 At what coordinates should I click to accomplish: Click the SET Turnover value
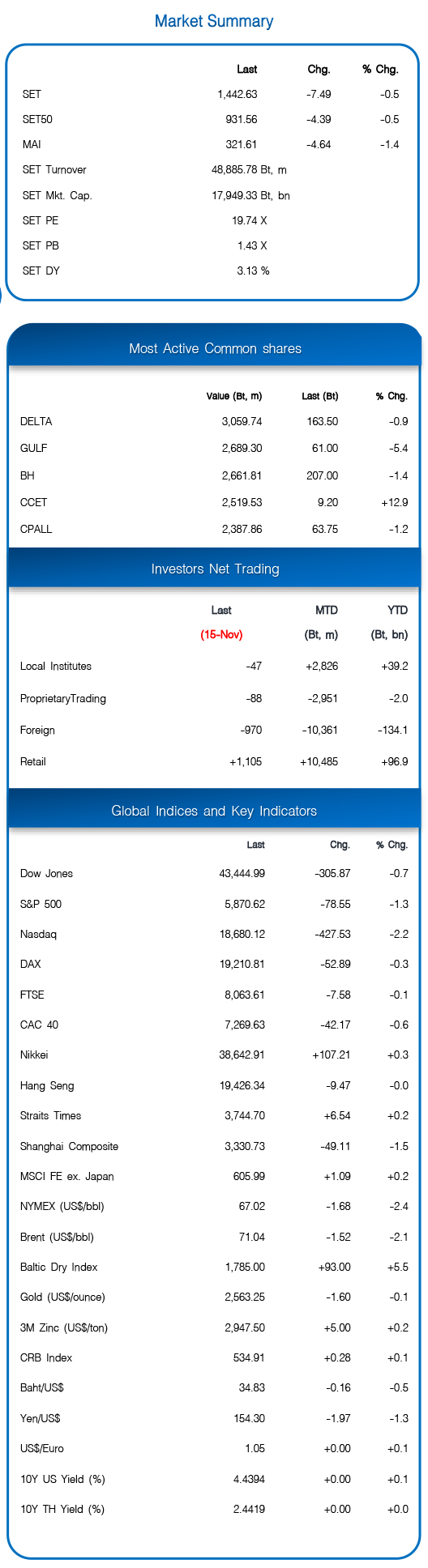tap(249, 169)
